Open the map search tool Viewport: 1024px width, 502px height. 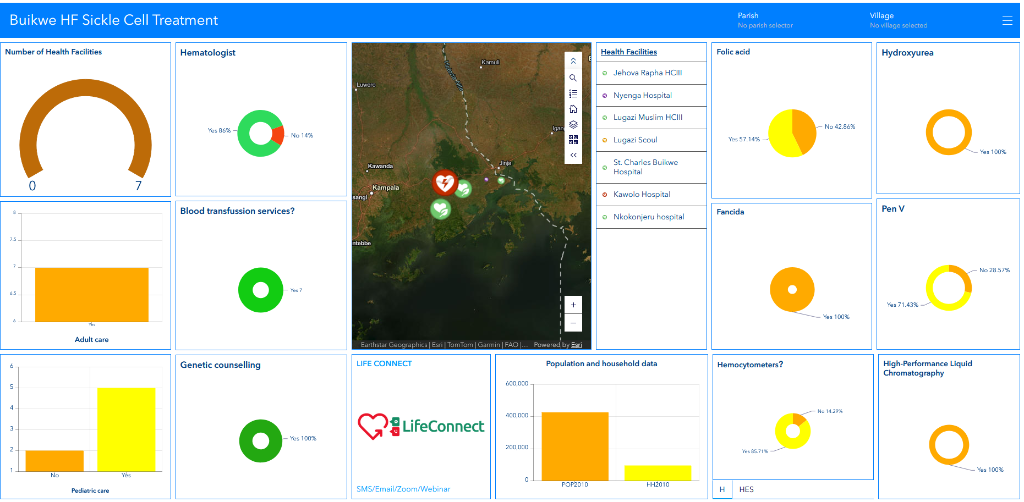(x=573, y=77)
